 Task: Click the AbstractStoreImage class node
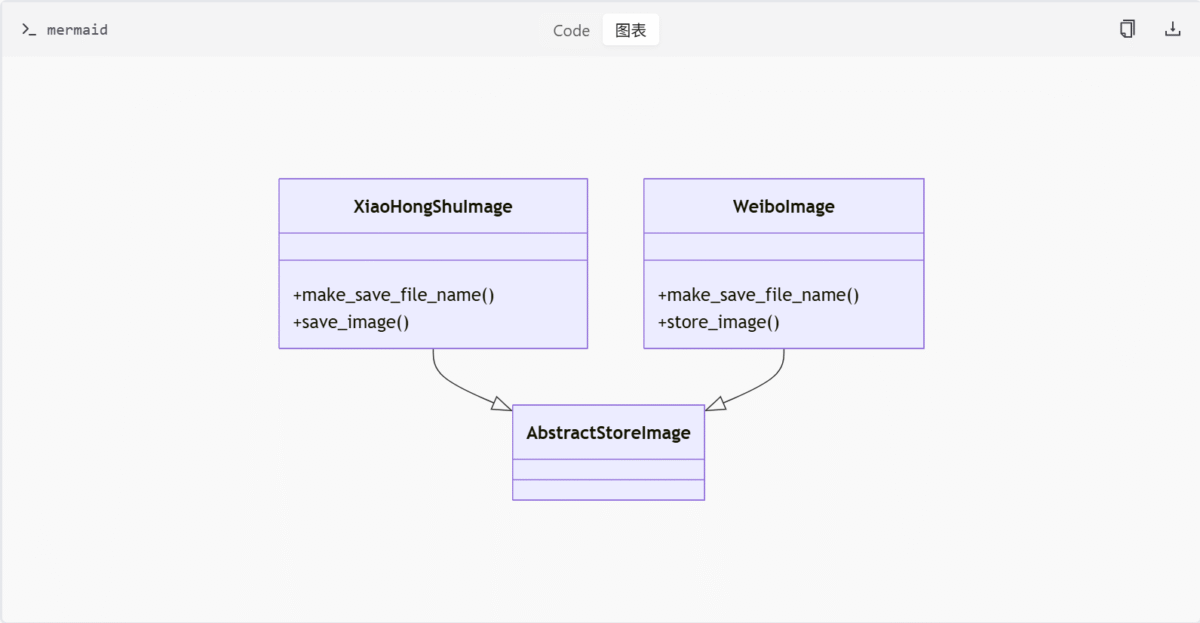(x=608, y=452)
